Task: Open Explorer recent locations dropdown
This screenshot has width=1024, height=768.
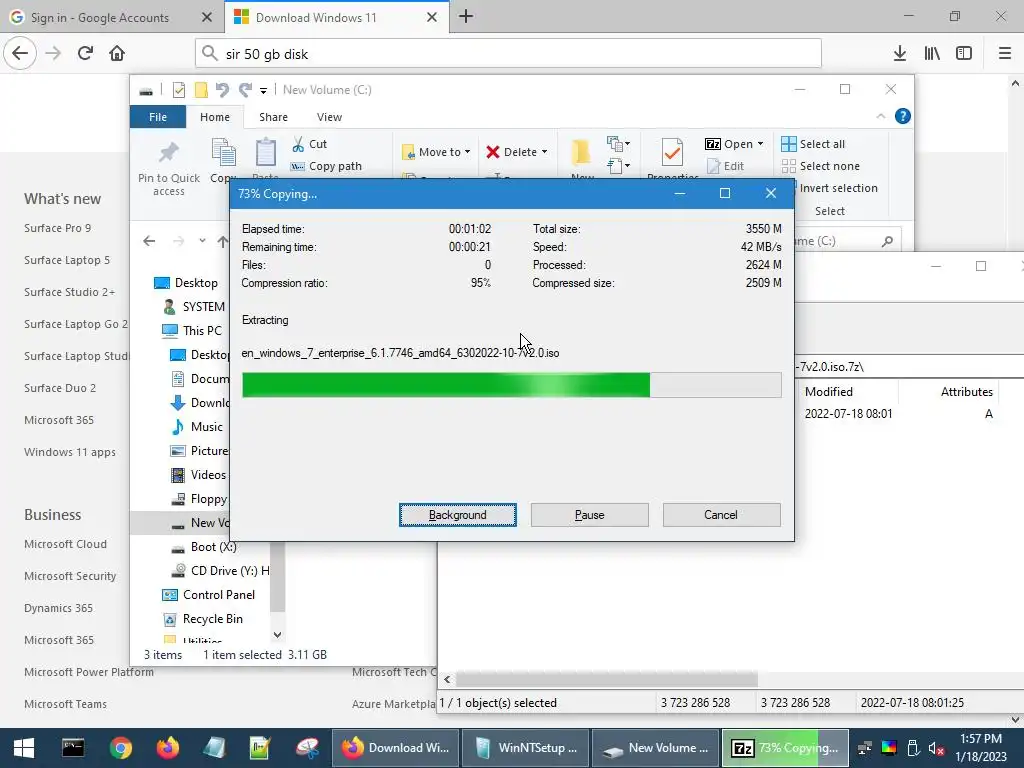Action: [x=202, y=241]
